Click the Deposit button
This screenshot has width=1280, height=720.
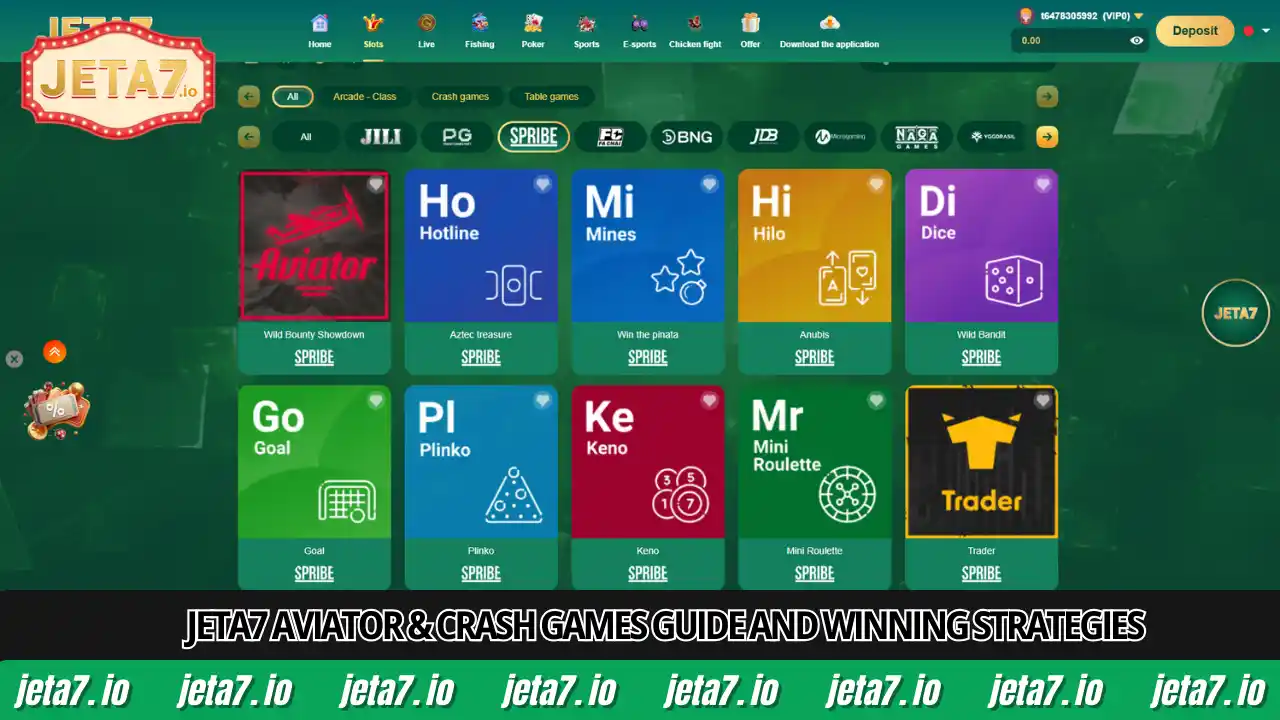[1195, 31]
